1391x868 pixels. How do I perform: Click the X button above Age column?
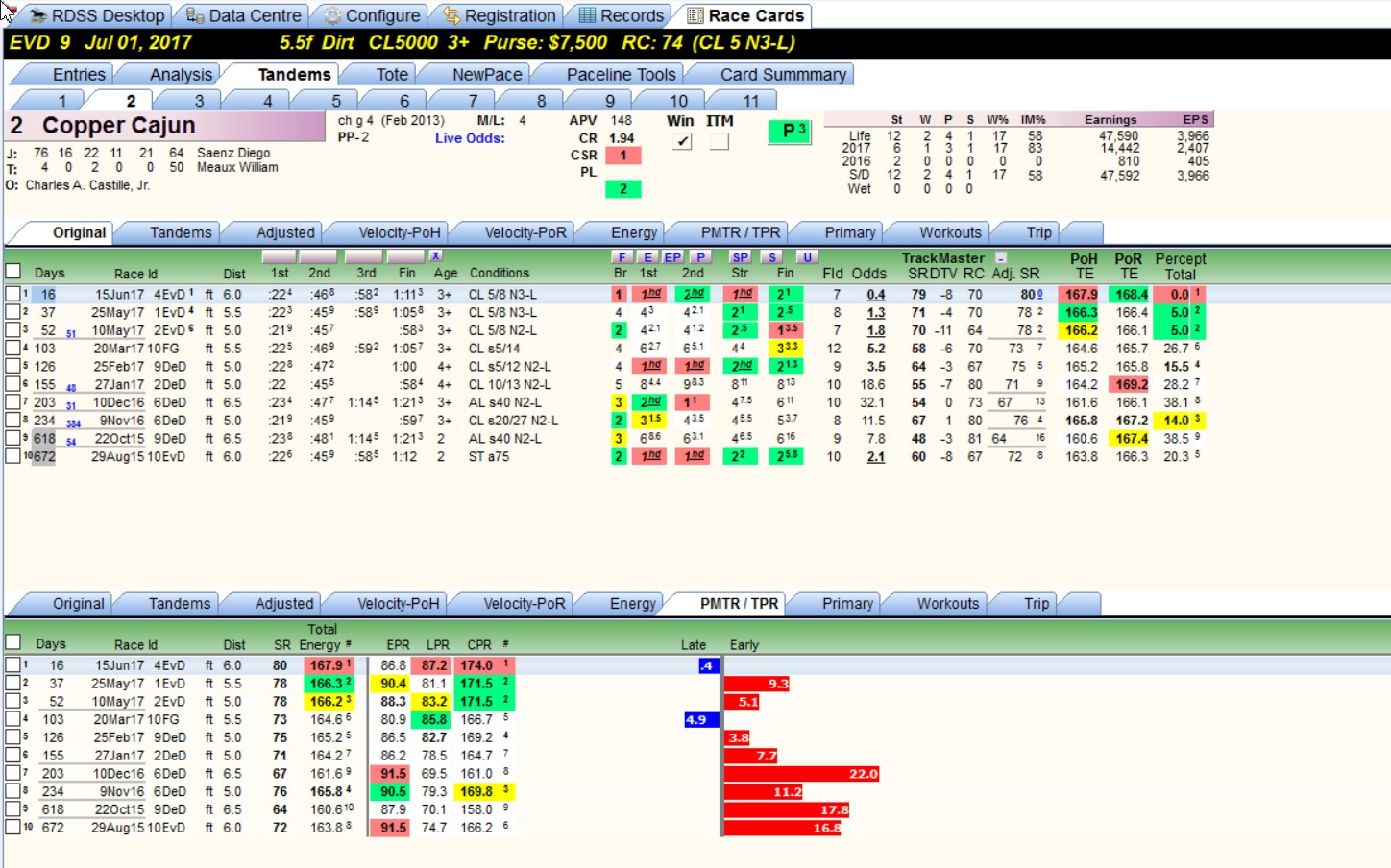point(435,255)
